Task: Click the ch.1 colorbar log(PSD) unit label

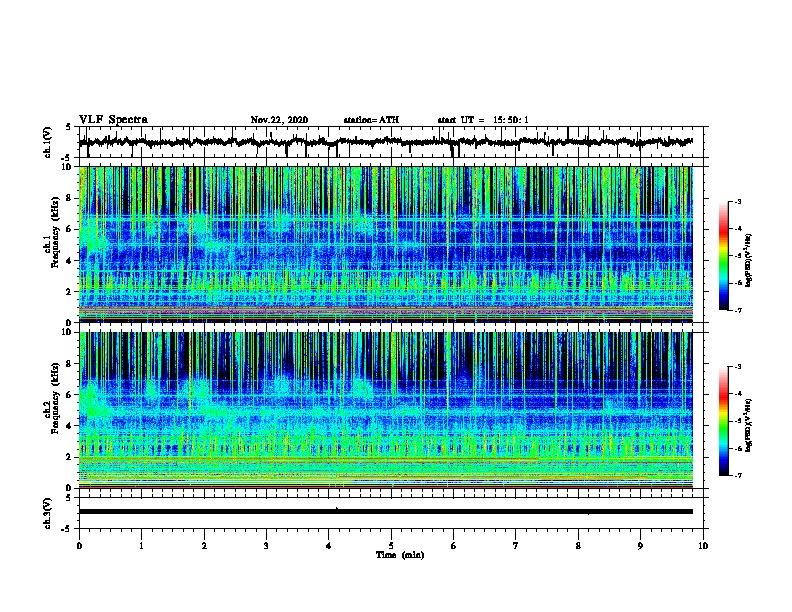Action: (748, 261)
